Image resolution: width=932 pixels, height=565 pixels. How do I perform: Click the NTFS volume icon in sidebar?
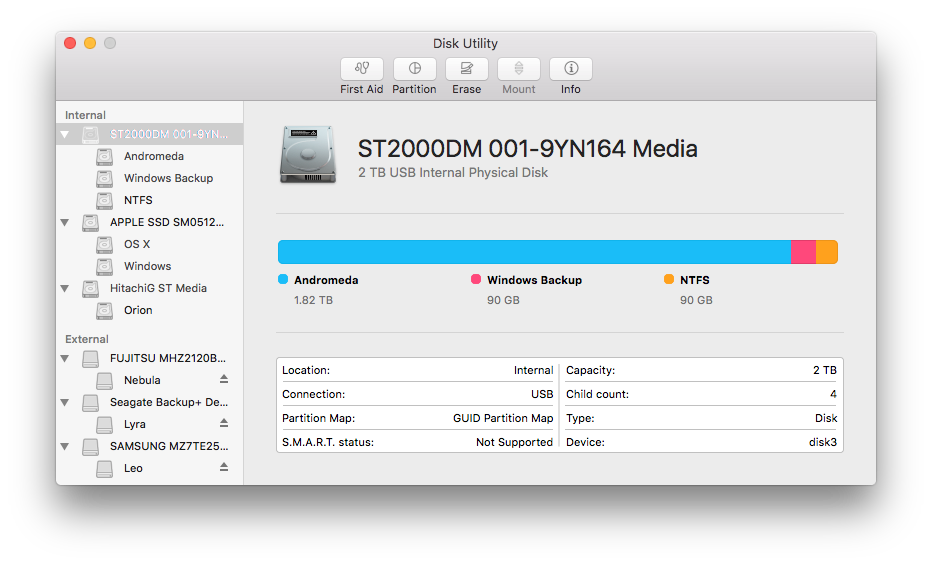[105, 200]
